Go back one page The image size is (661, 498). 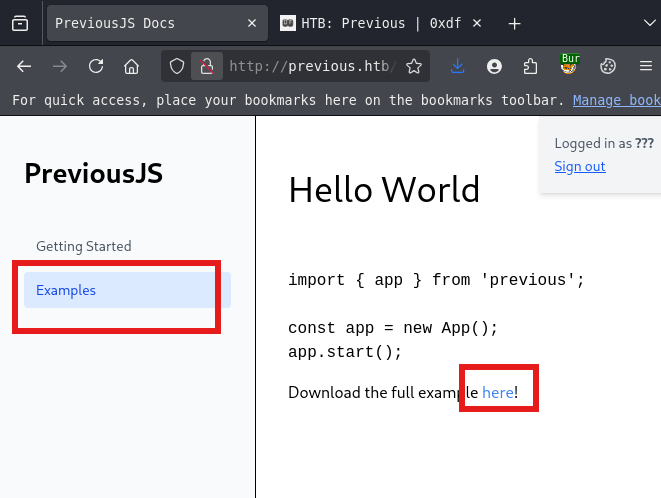(24, 66)
